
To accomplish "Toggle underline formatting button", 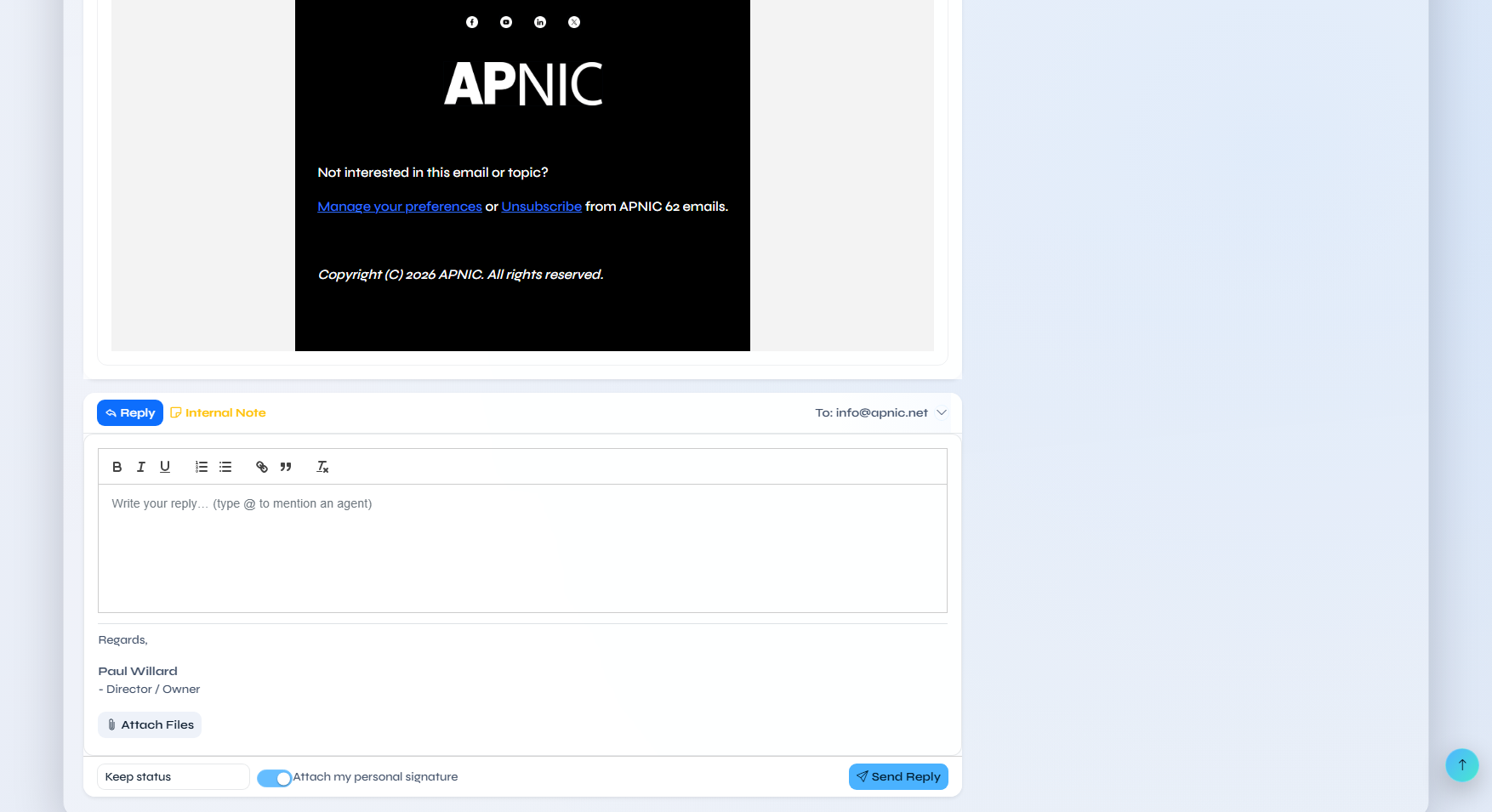I will click(x=165, y=467).
